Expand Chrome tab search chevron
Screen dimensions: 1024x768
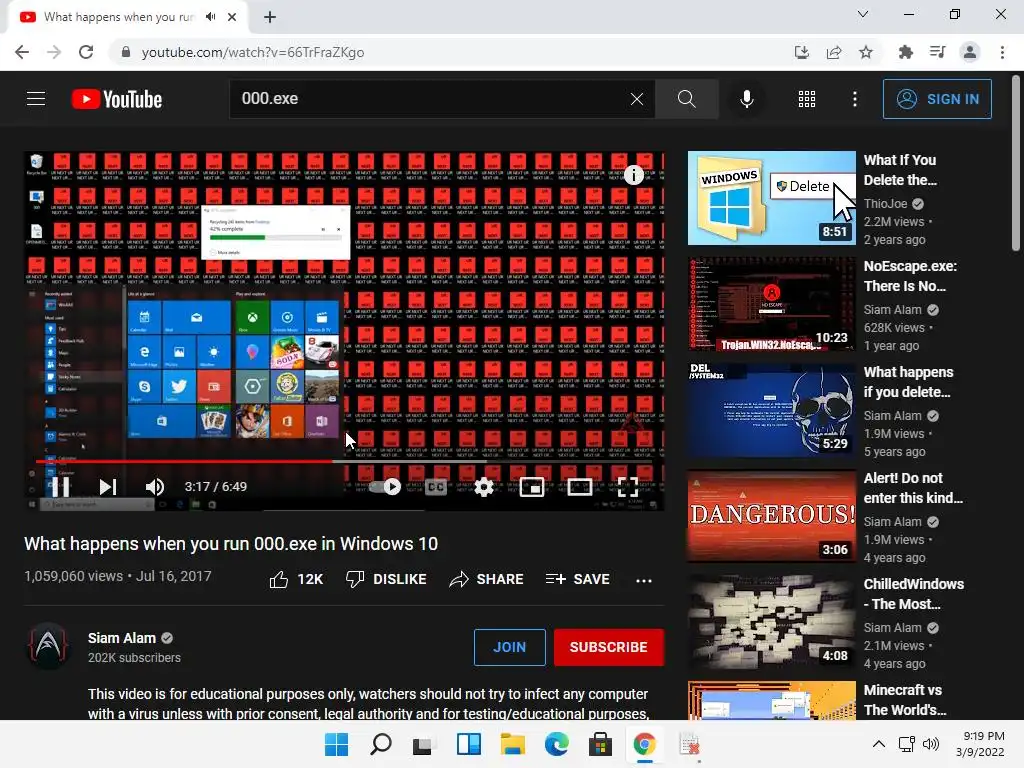(x=862, y=14)
